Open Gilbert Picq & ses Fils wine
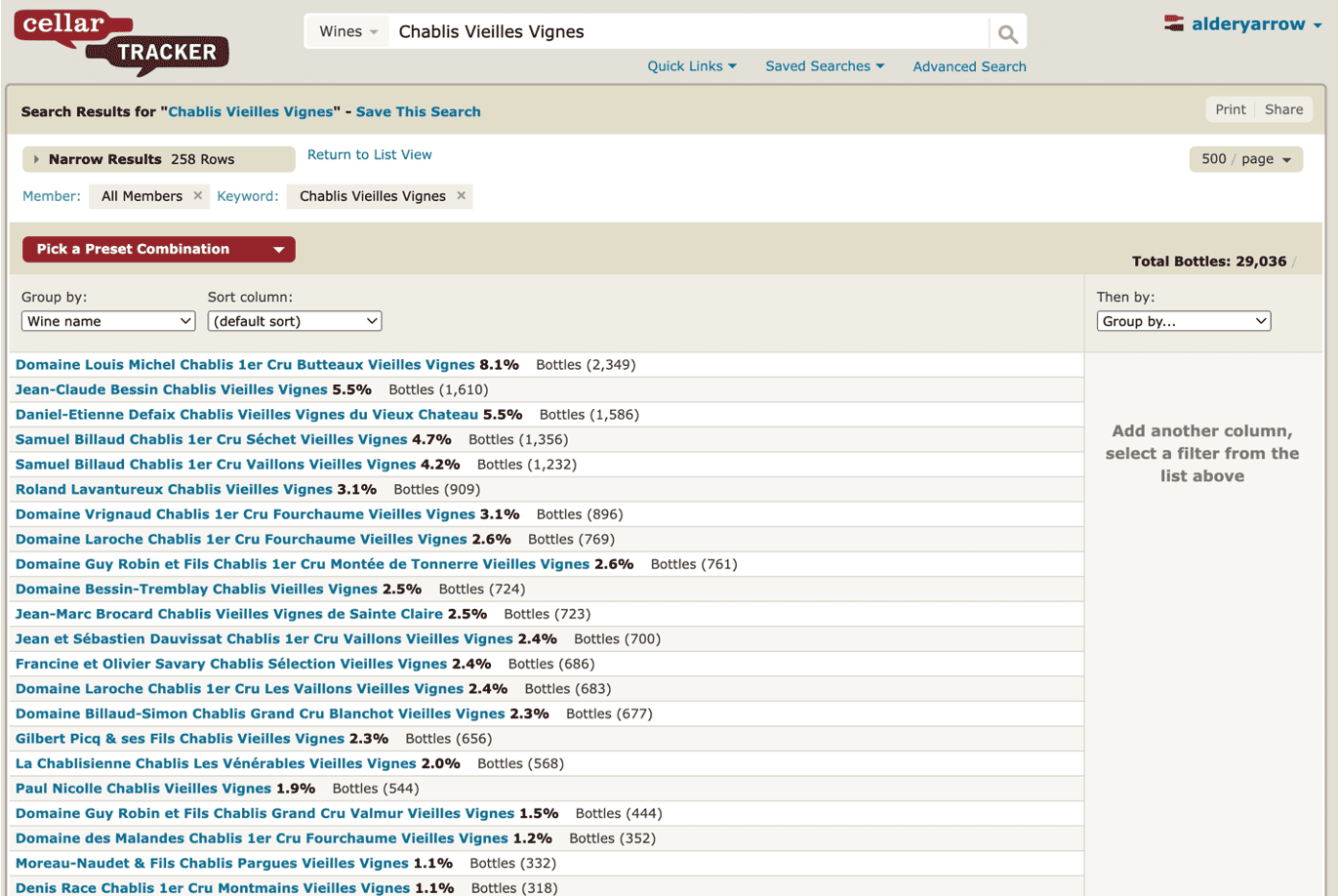 pos(181,739)
